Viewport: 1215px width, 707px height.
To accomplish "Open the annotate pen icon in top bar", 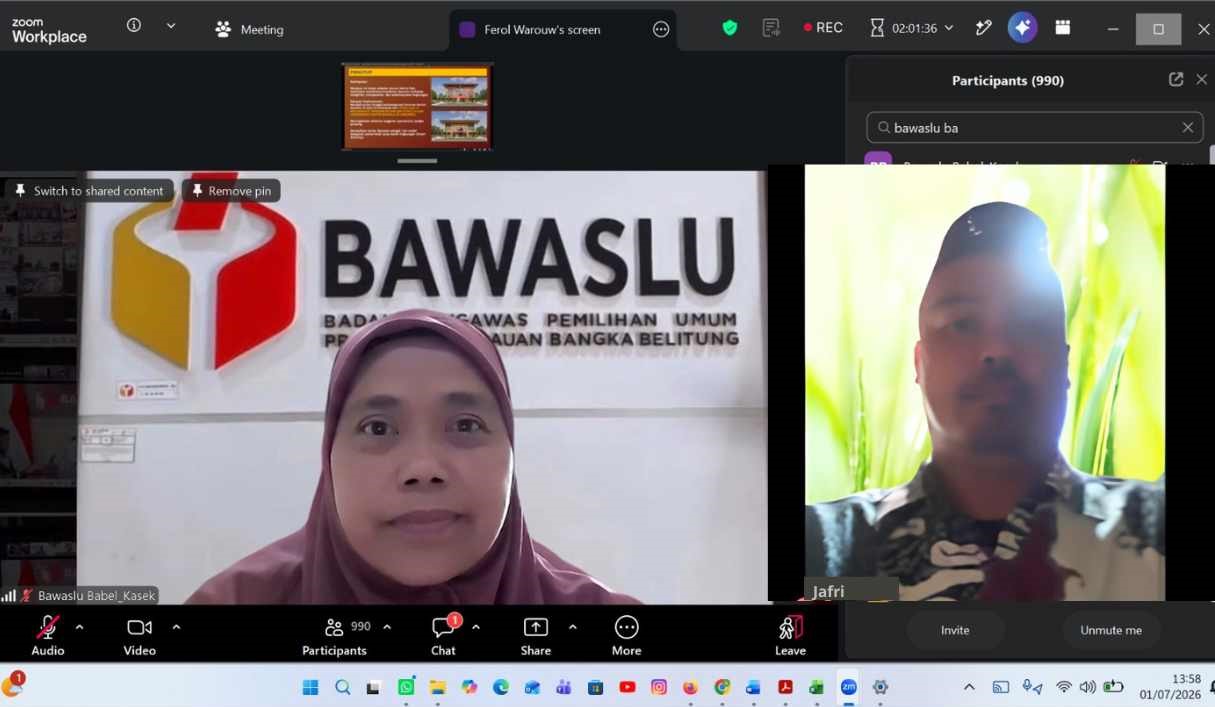I will (984, 28).
